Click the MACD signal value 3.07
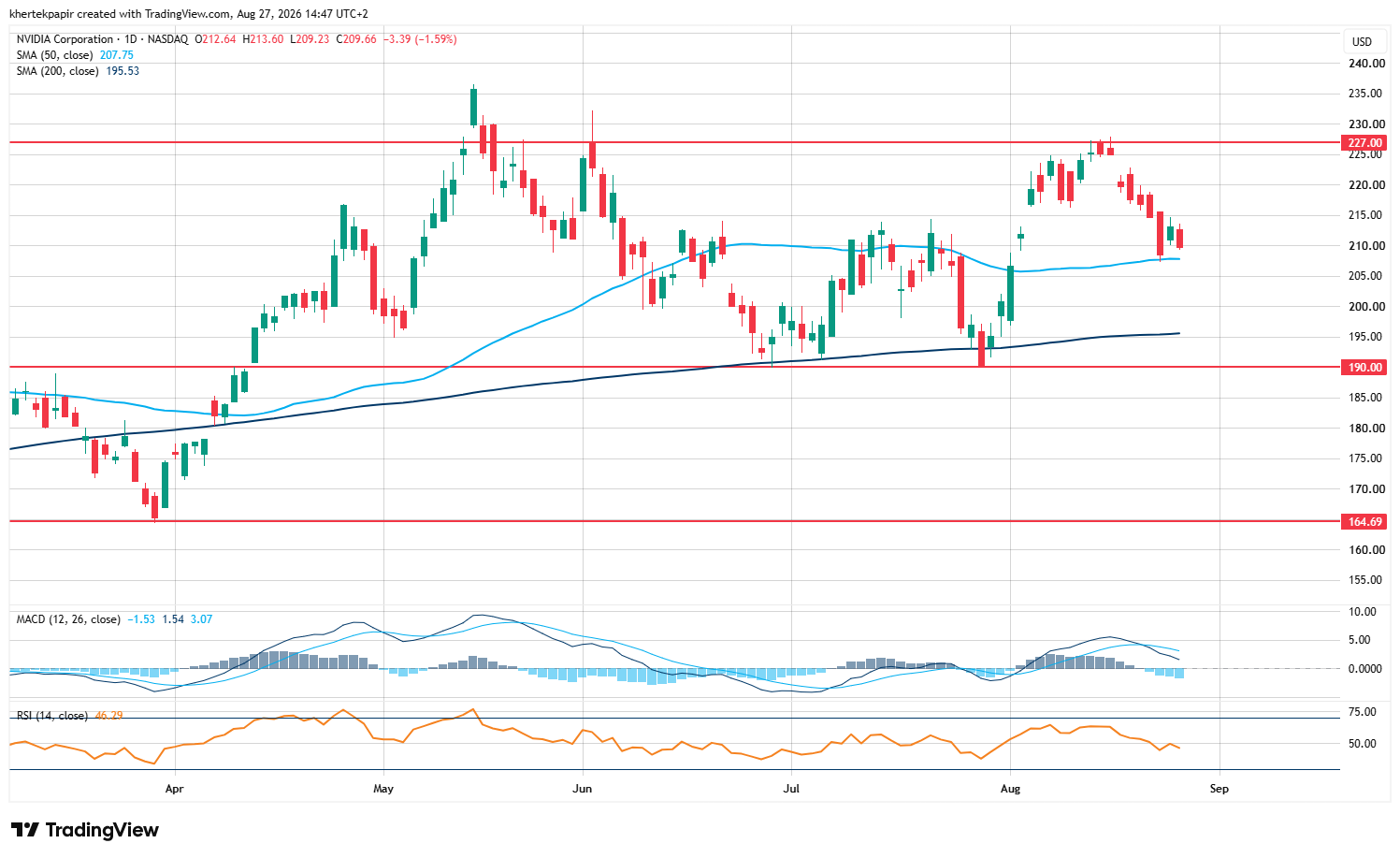 click(x=201, y=619)
